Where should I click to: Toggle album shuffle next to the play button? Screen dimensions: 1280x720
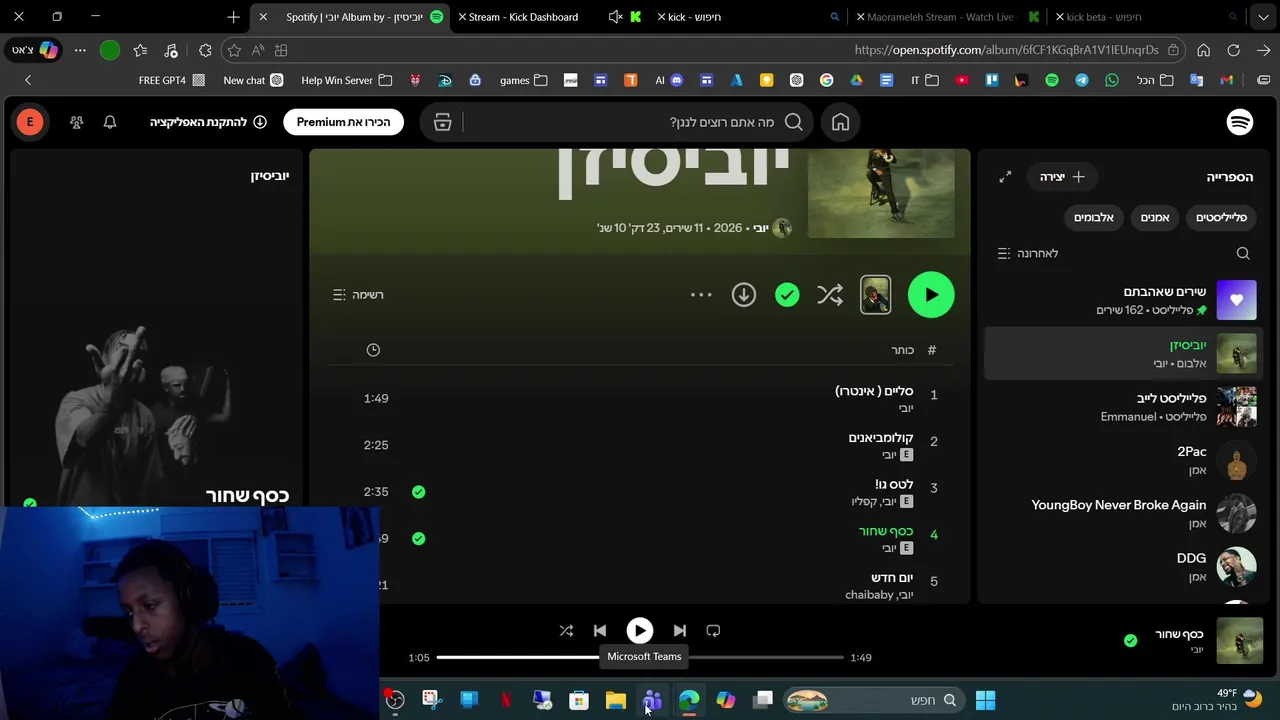[x=830, y=295]
